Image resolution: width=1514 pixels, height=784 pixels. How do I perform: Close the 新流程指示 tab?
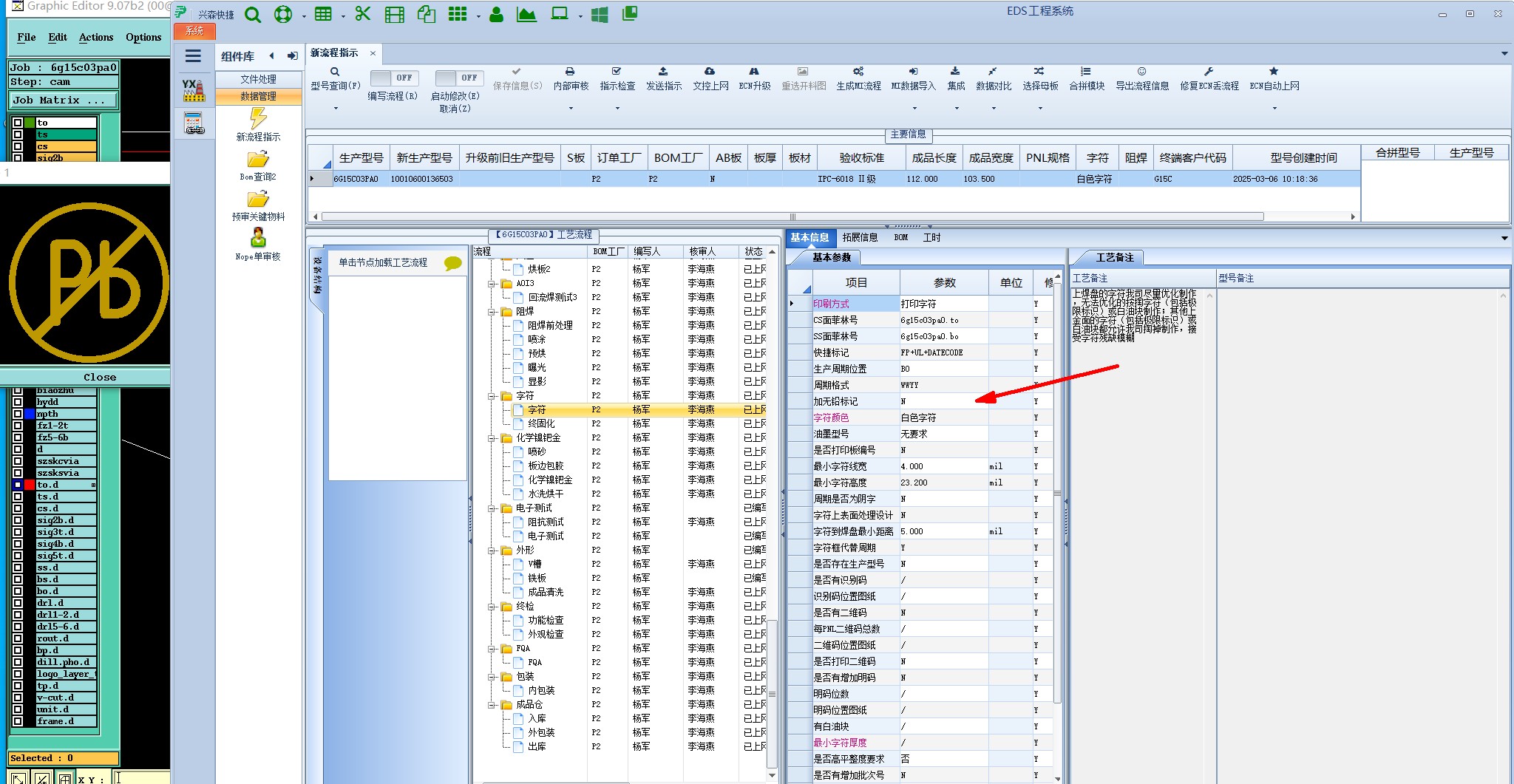pyautogui.click(x=373, y=53)
